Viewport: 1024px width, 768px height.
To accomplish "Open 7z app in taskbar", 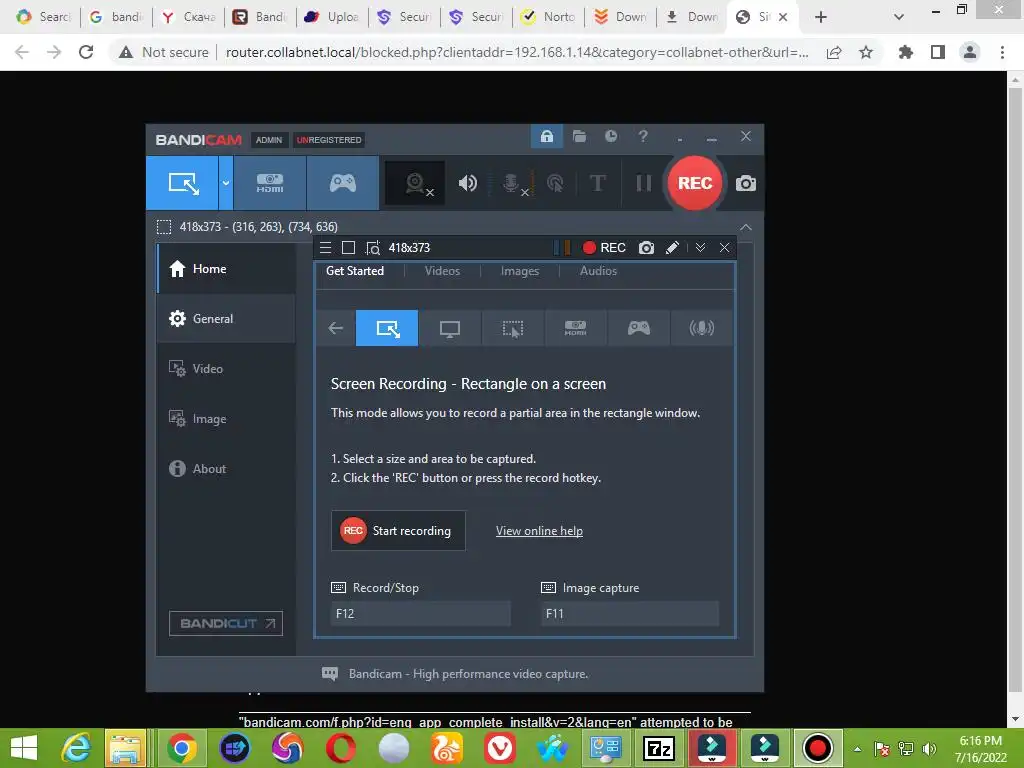I will (x=658, y=748).
